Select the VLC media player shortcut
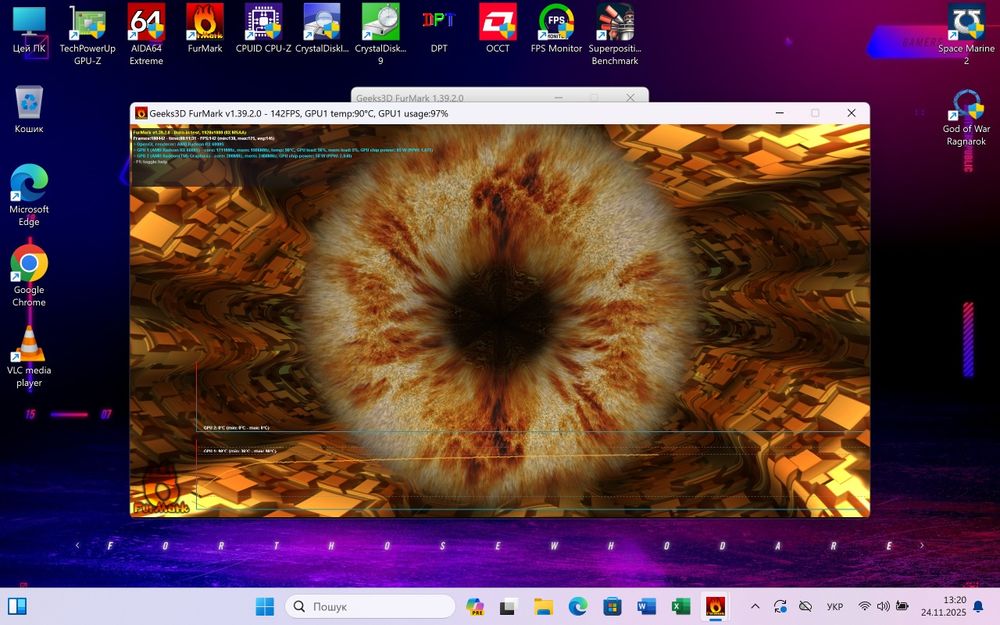 click(x=29, y=346)
